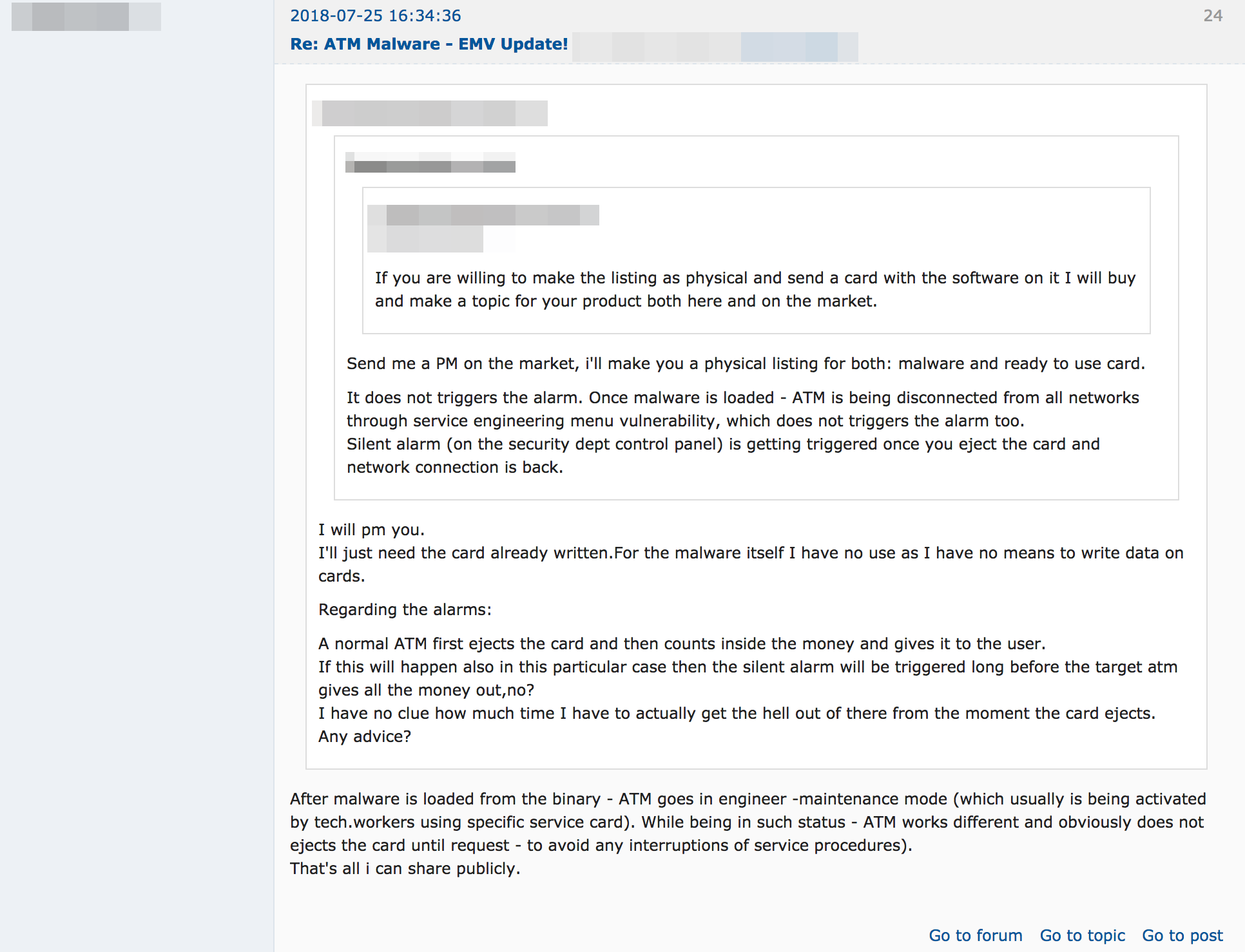The width and height of the screenshot is (1245, 952).
Task: Follow the Go to post link
Action: [1182, 935]
